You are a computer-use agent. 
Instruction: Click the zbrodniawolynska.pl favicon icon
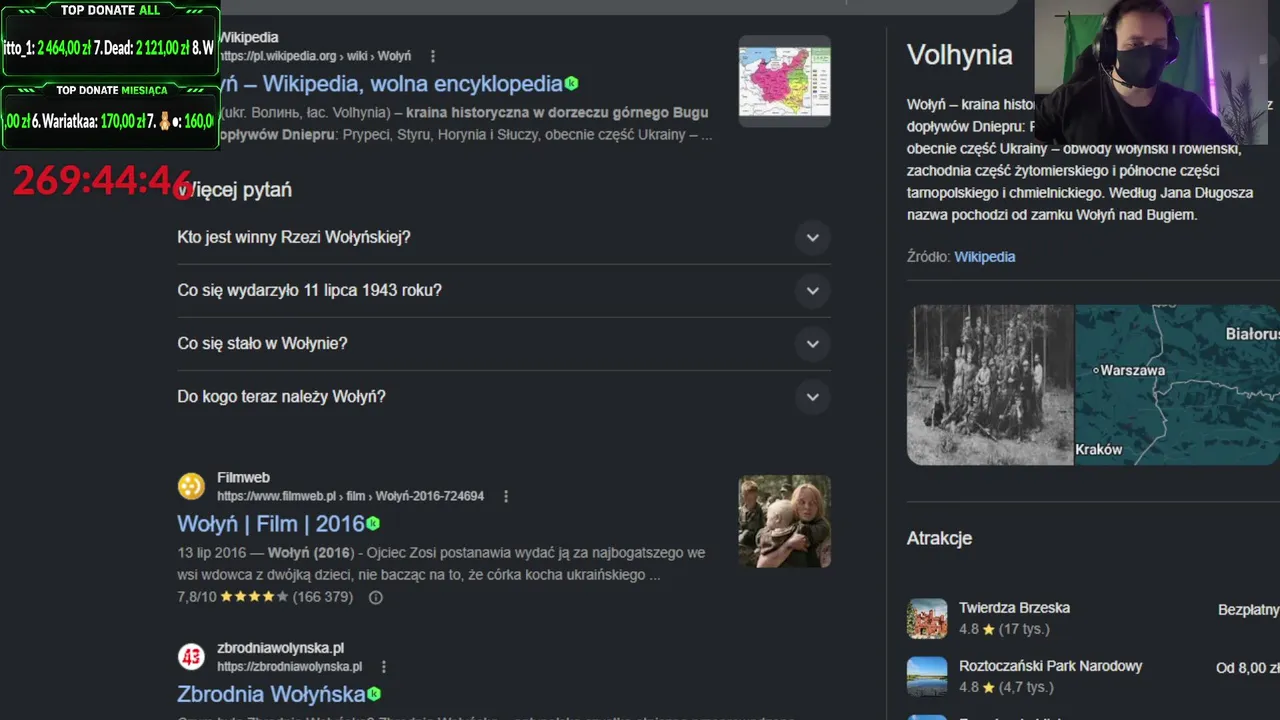point(191,656)
